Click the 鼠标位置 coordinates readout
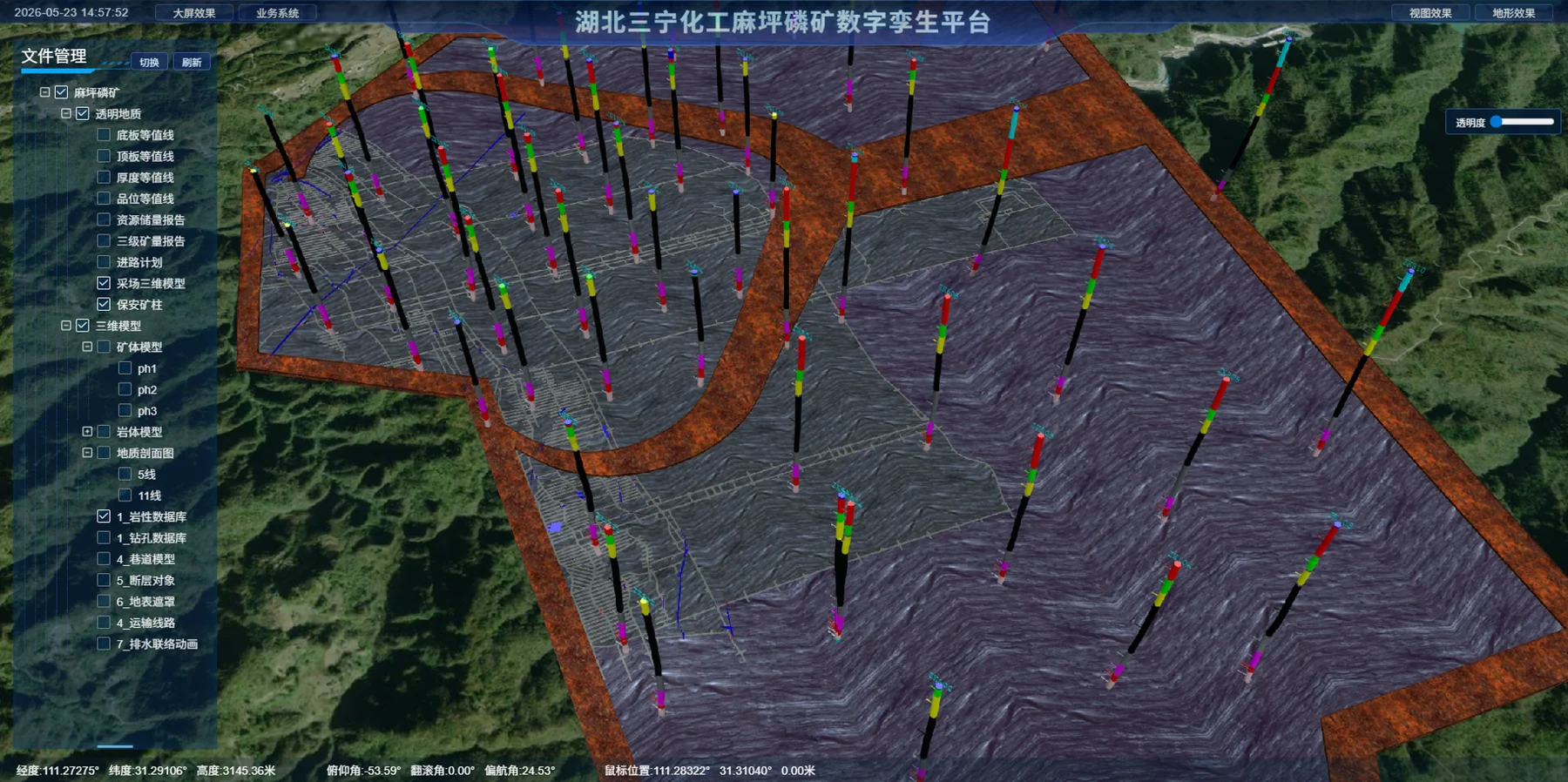Screen dimensions: 1568x782 710,771
